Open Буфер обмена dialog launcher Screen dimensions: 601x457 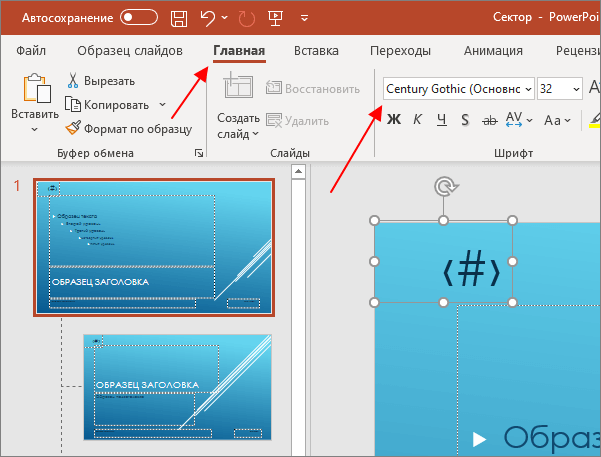pyautogui.click(x=199, y=153)
